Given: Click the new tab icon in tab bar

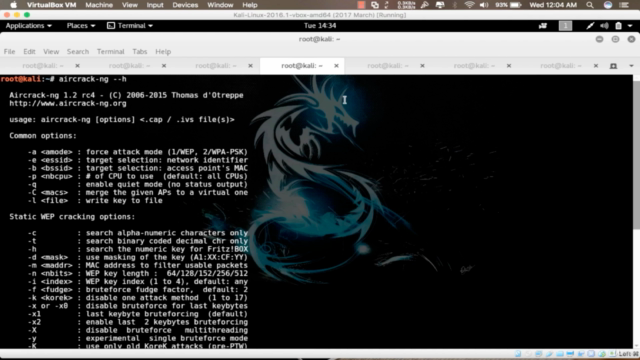Looking at the screenshot, I should pyautogui.click(x=613, y=66).
